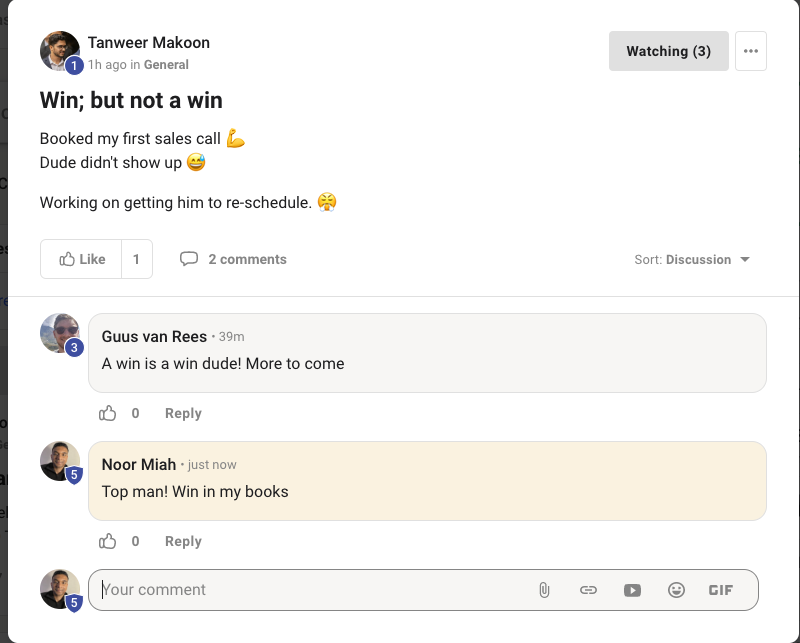The width and height of the screenshot is (800, 643).
Task: Open the GIF picker
Action: click(720, 590)
